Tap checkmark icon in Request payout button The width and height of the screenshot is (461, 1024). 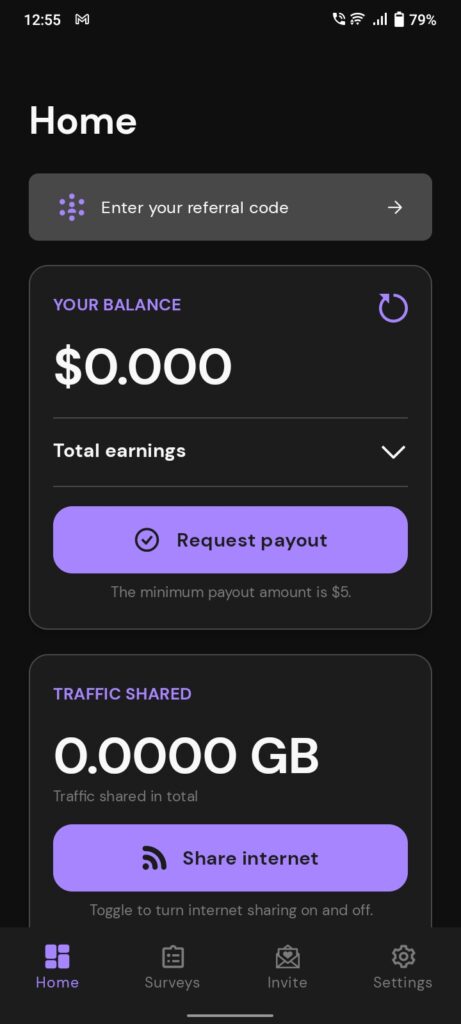147,540
